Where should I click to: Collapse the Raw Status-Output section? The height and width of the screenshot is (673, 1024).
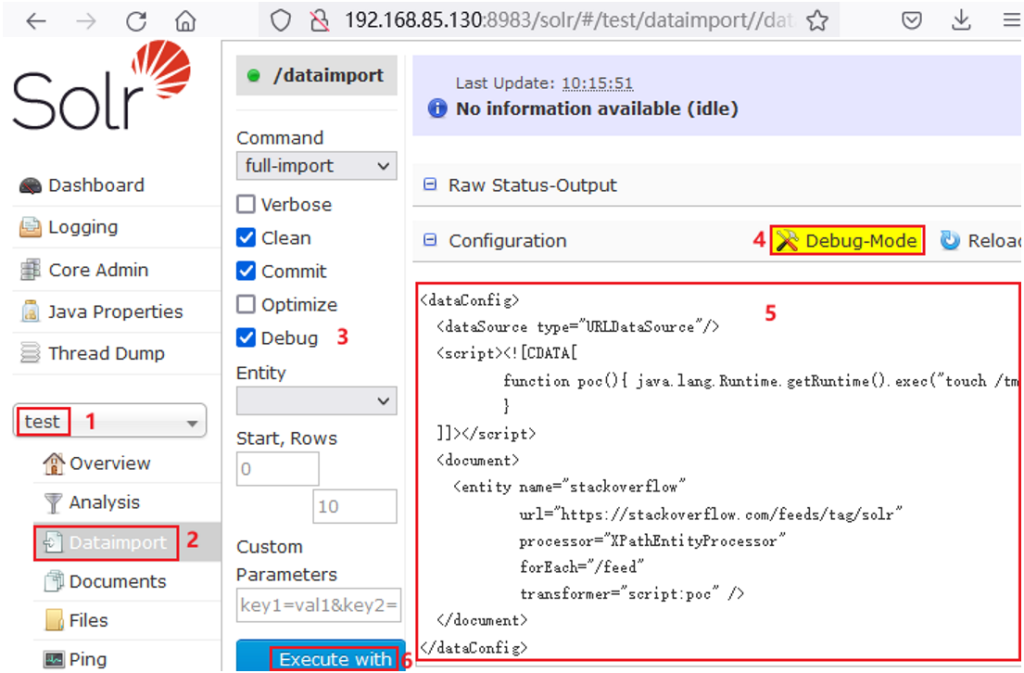(x=430, y=185)
